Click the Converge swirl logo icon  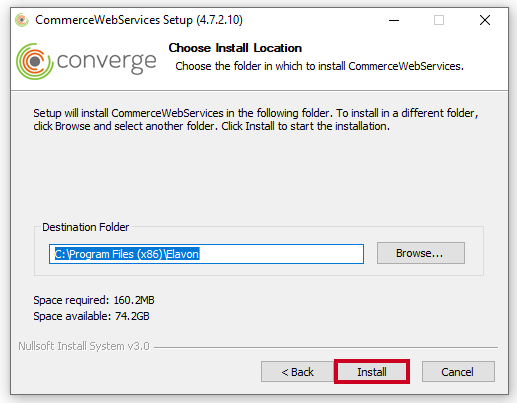pos(35,61)
